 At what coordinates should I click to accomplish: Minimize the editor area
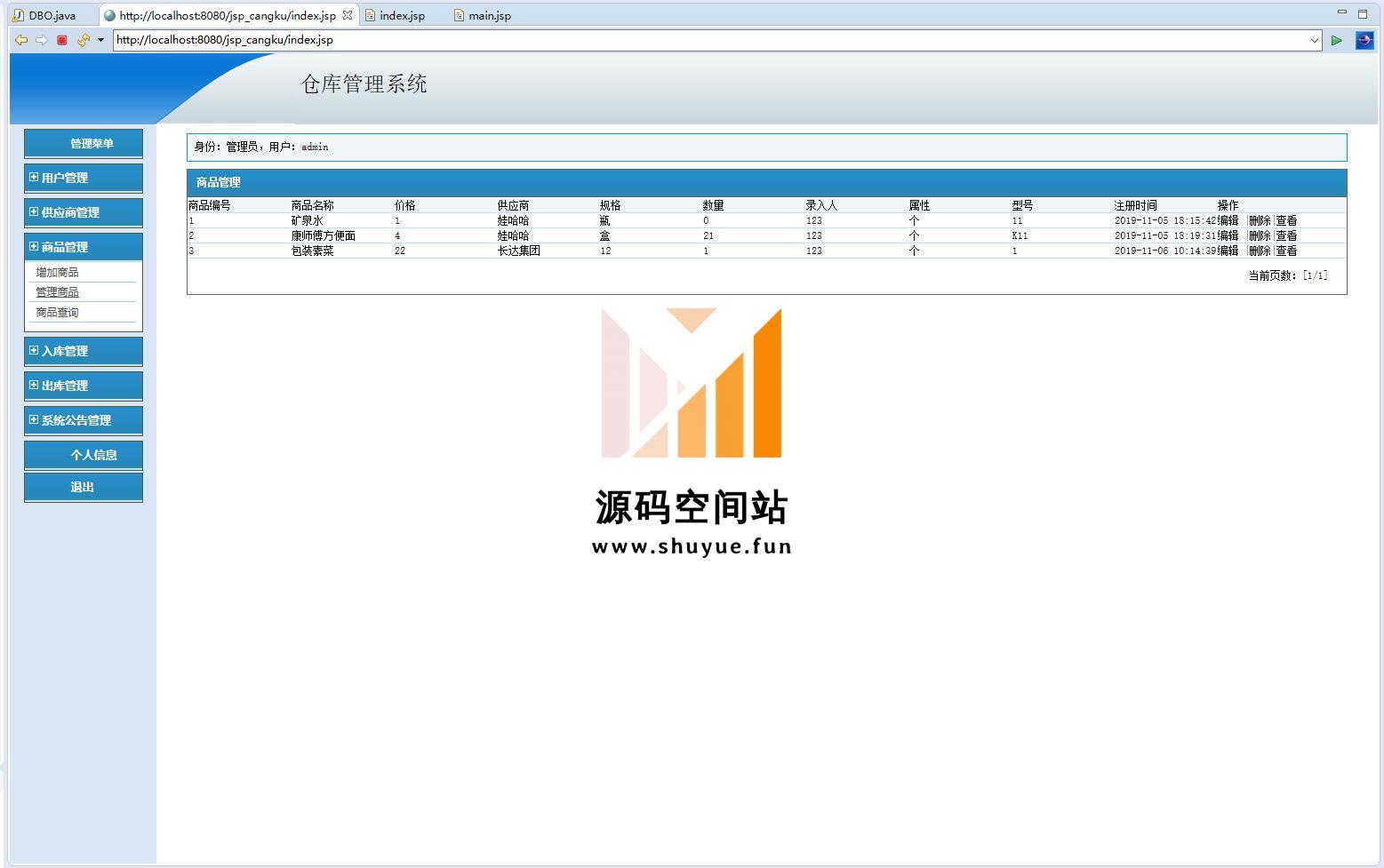point(1342,12)
